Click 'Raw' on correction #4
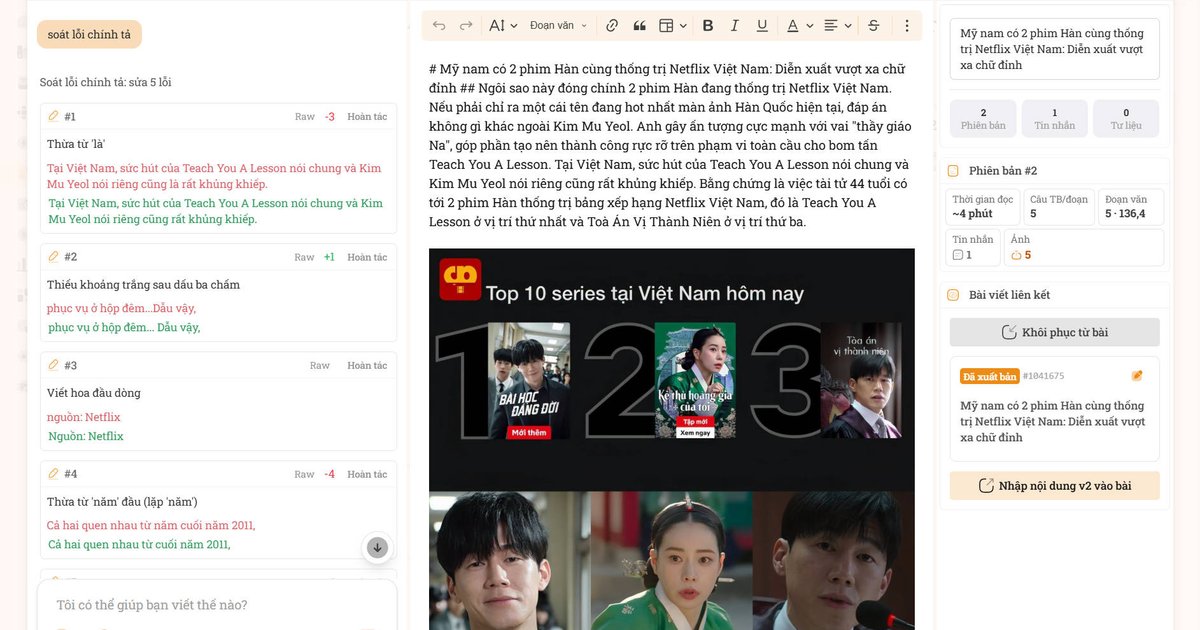This screenshot has height=630, width=1200. coord(305,474)
